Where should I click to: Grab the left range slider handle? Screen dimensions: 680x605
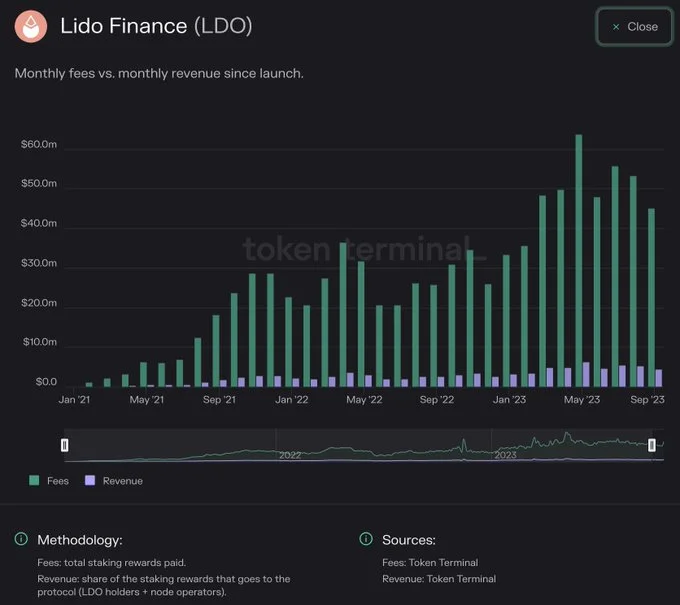click(65, 445)
